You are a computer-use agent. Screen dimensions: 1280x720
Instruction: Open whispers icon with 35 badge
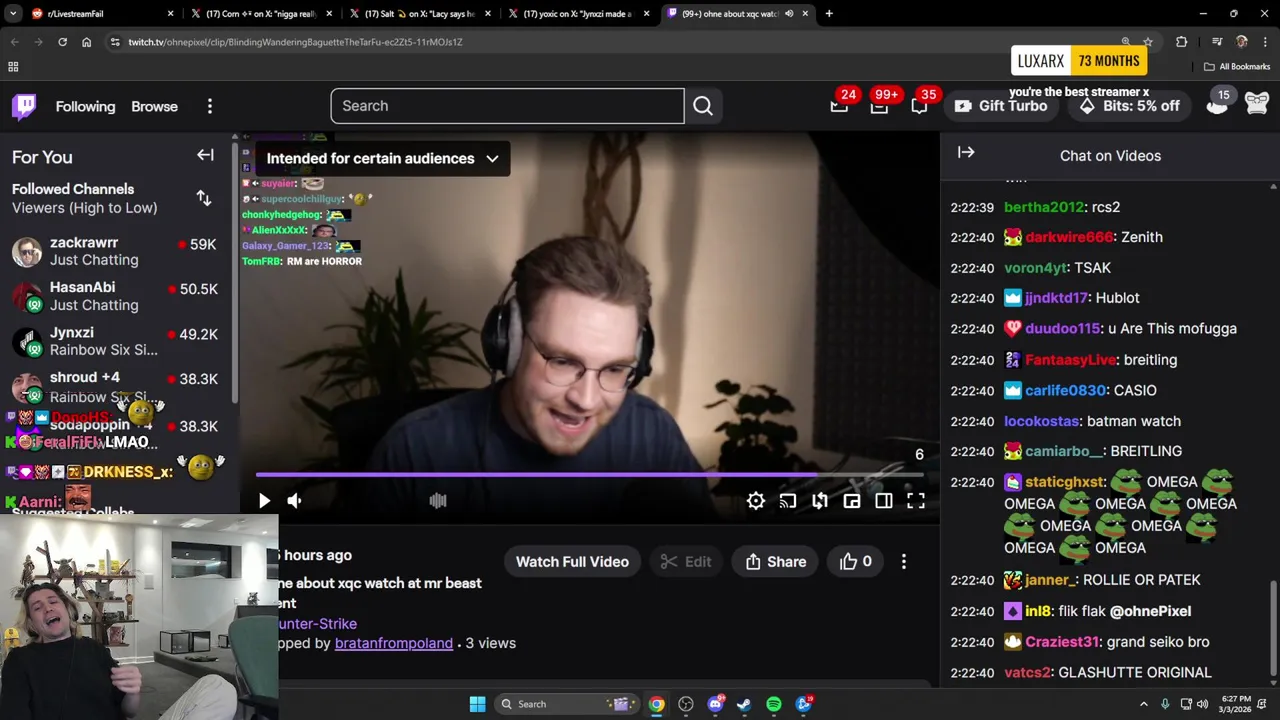tap(919, 106)
